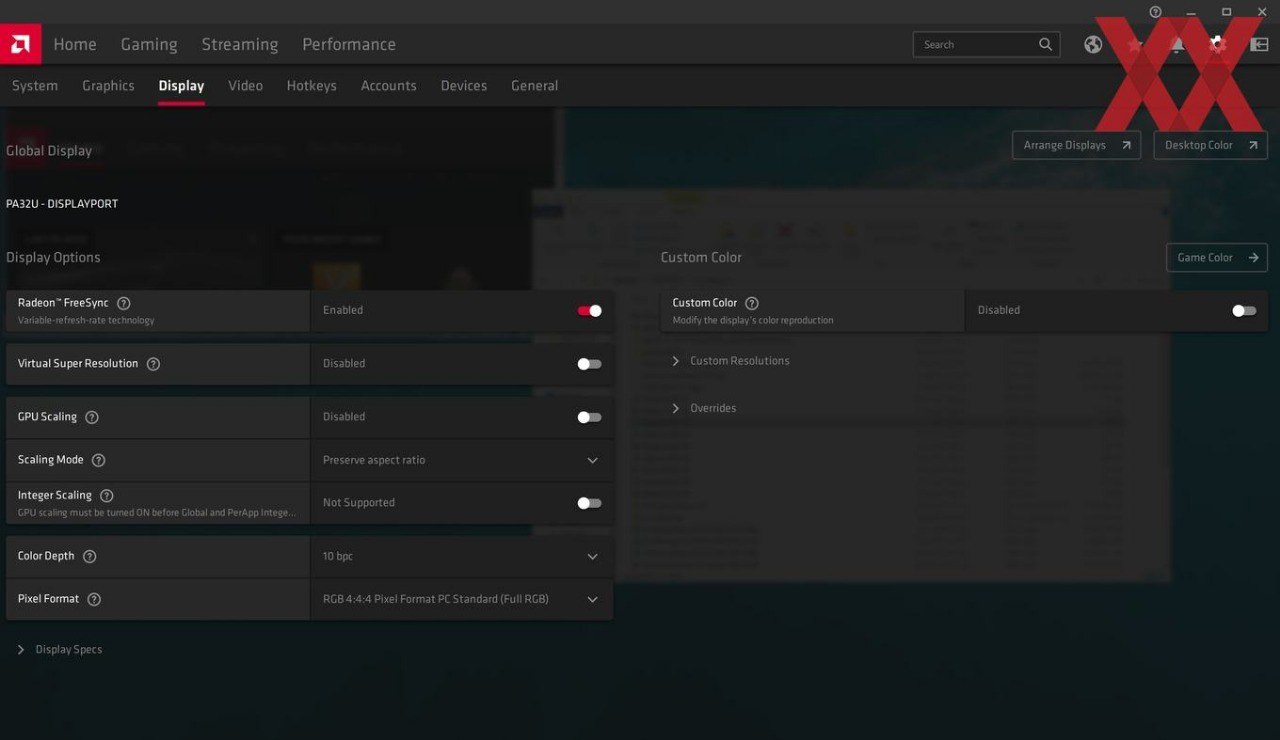Image resolution: width=1280 pixels, height=740 pixels.
Task: Show help for Virtual Super Resolution
Action: tap(153, 364)
